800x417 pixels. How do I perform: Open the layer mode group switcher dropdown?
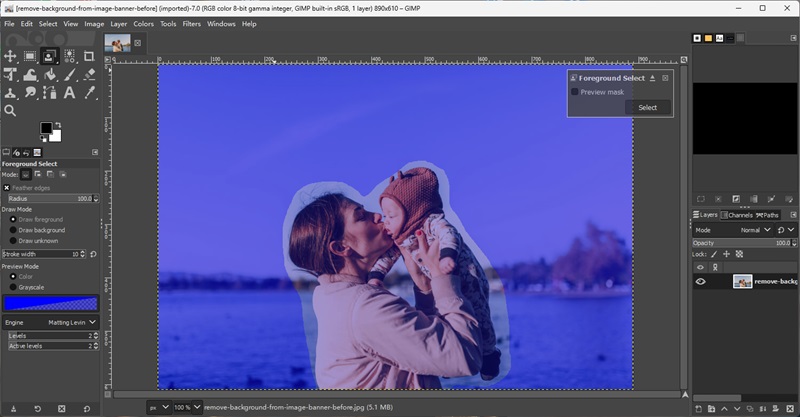point(786,230)
